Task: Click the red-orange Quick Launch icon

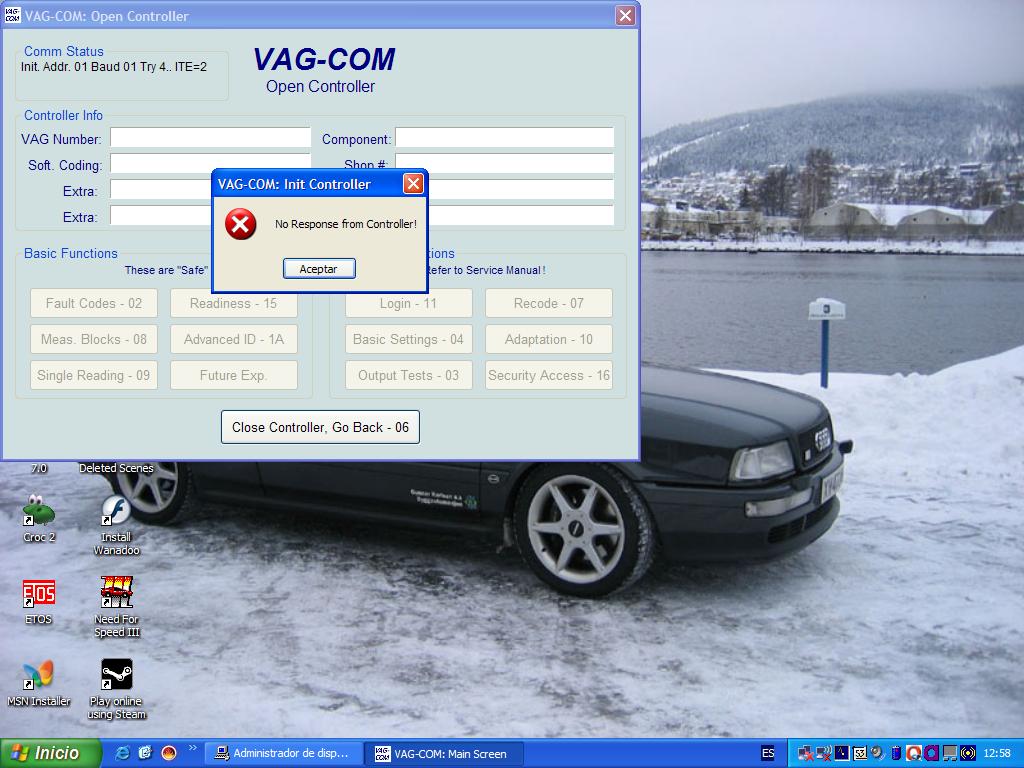Action: tap(168, 753)
